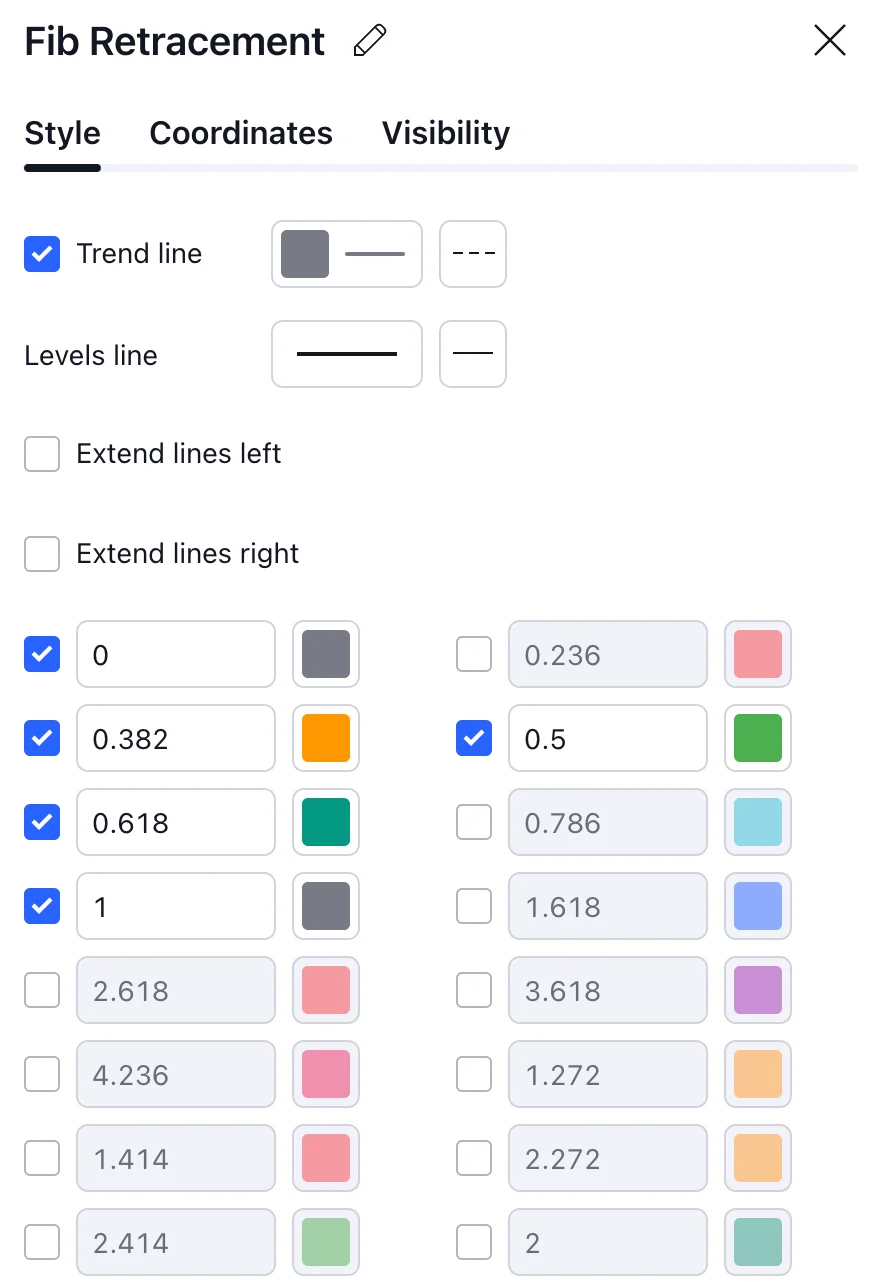Open the purple swatch for level 3.618
Screen dimensions: 872x1282
758,990
